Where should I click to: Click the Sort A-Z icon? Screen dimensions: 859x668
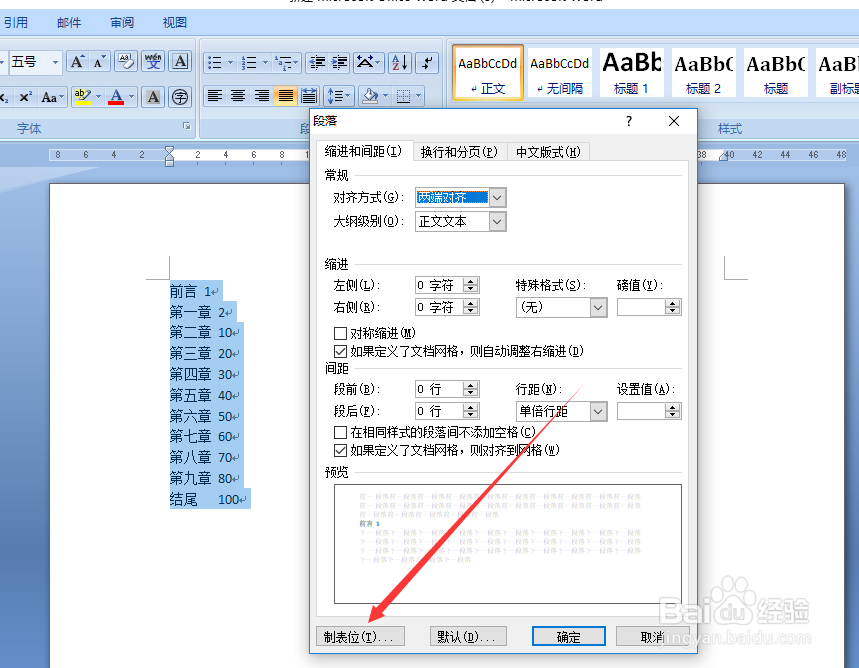[400, 63]
